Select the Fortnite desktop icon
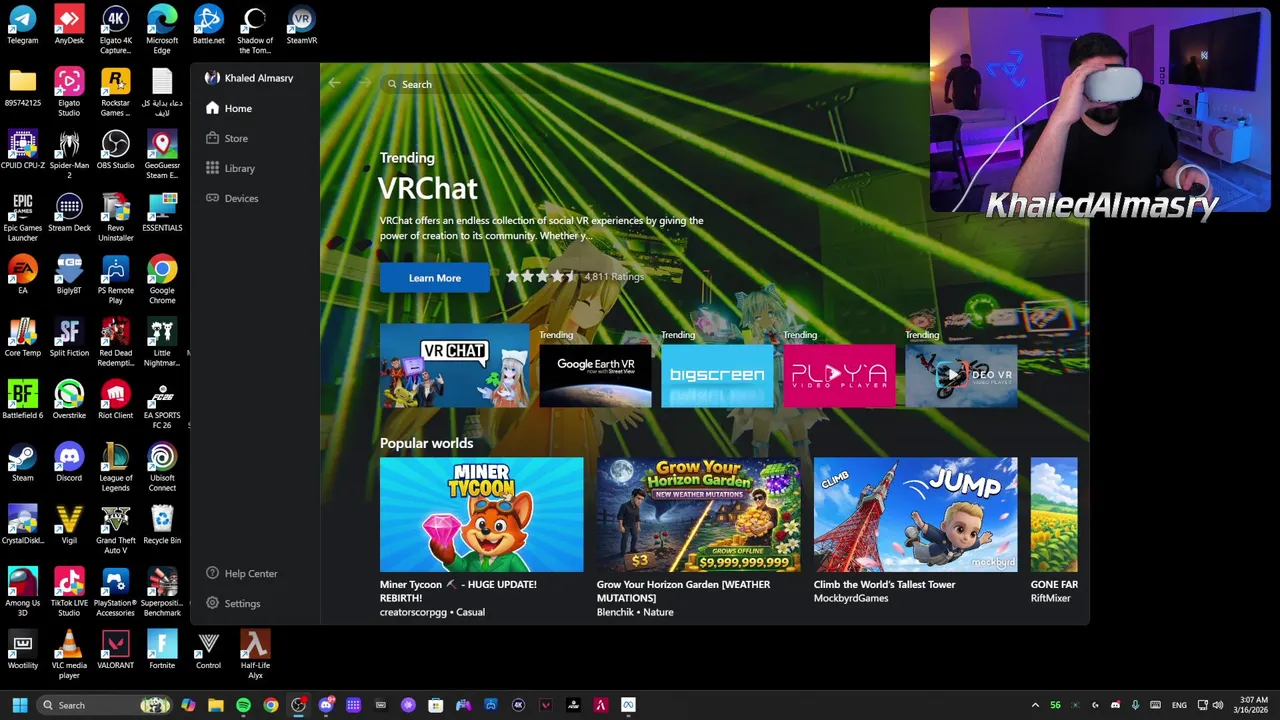Viewport: 1280px width, 720px height. [x=162, y=650]
